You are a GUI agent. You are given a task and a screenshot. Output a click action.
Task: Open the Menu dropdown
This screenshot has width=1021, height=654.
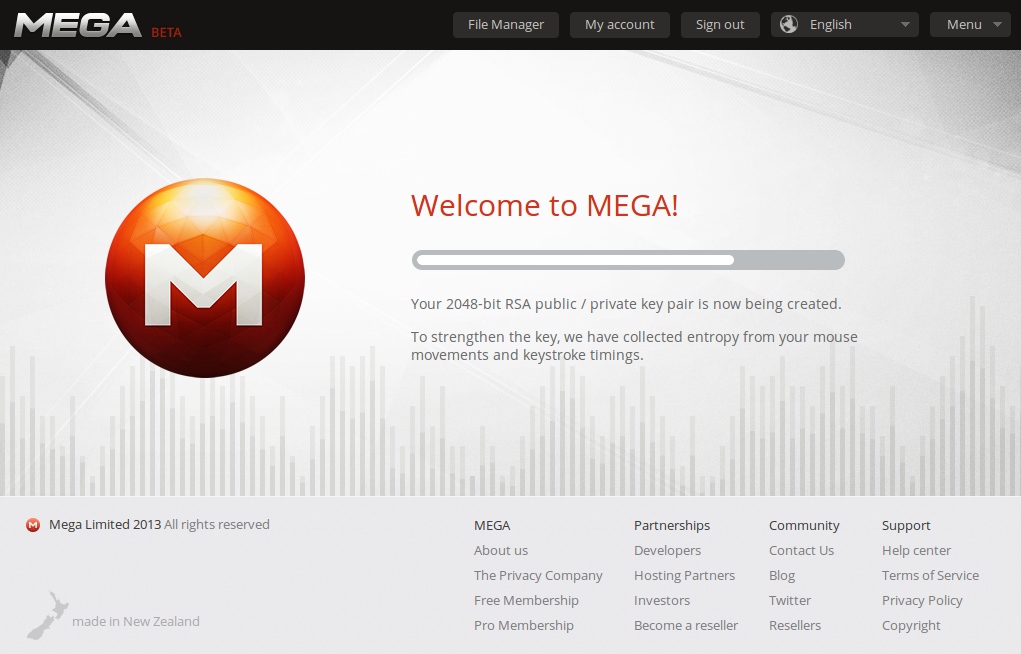click(970, 25)
